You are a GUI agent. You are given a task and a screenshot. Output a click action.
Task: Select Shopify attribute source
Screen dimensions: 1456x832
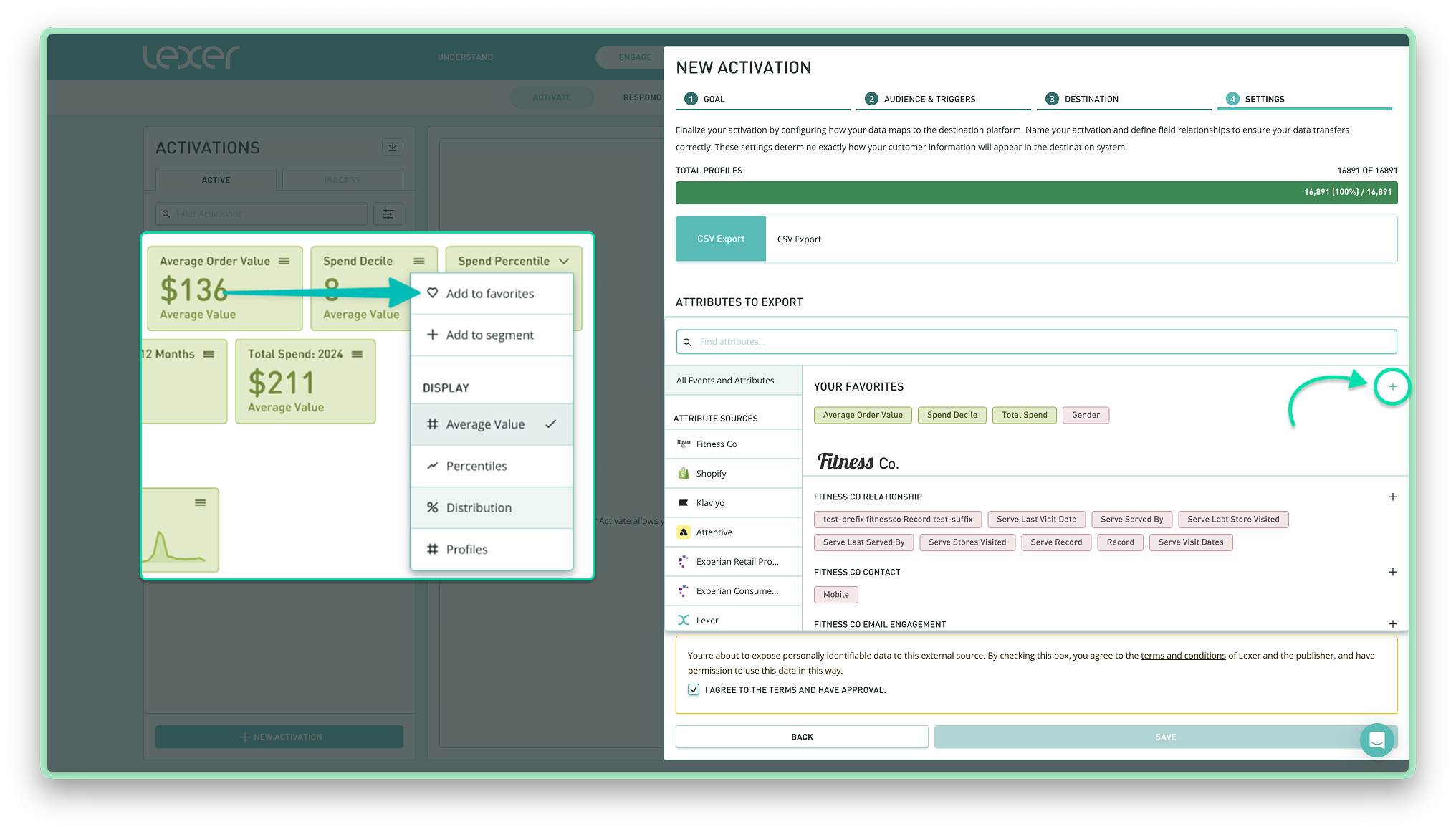(711, 474)
